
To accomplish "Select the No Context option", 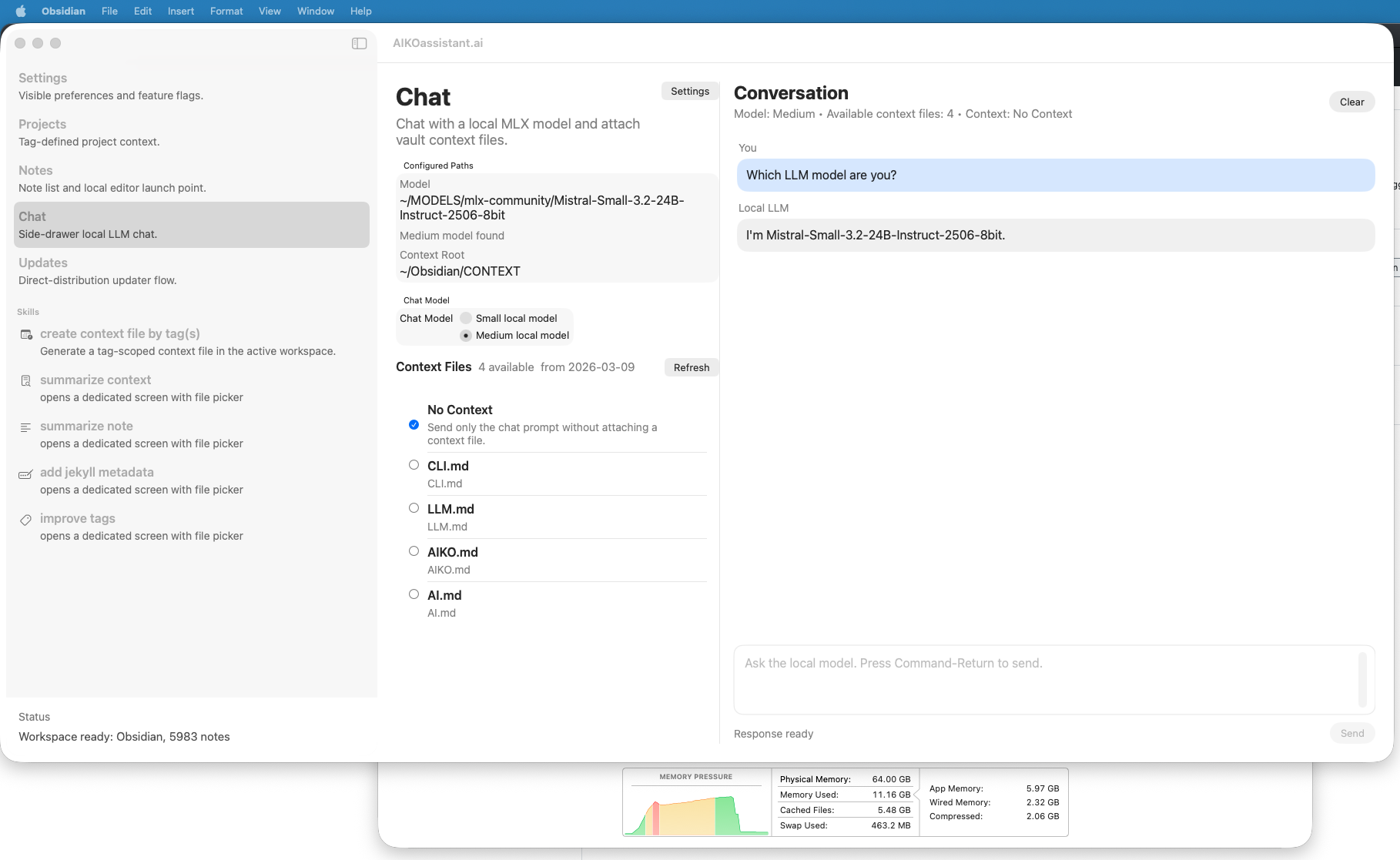I will (414, 424).
